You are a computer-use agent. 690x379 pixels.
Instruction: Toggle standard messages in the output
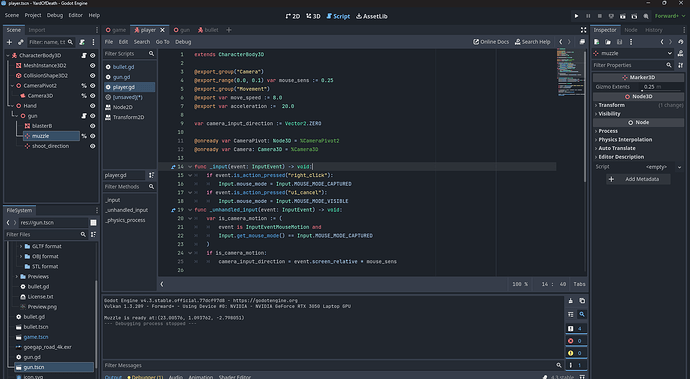tap(576, 328)
